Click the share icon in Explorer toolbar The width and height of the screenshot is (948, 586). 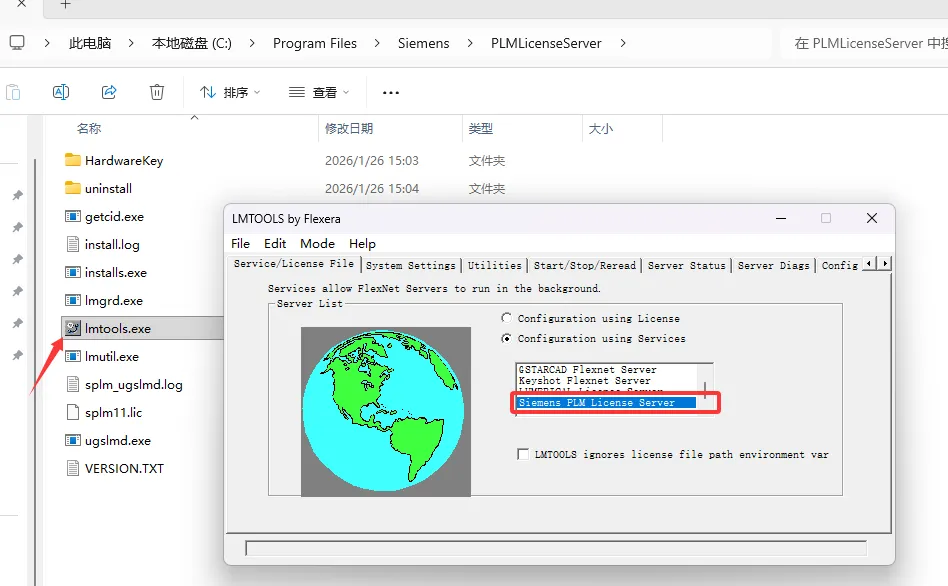pyautogui.click(x=109, y=92)
